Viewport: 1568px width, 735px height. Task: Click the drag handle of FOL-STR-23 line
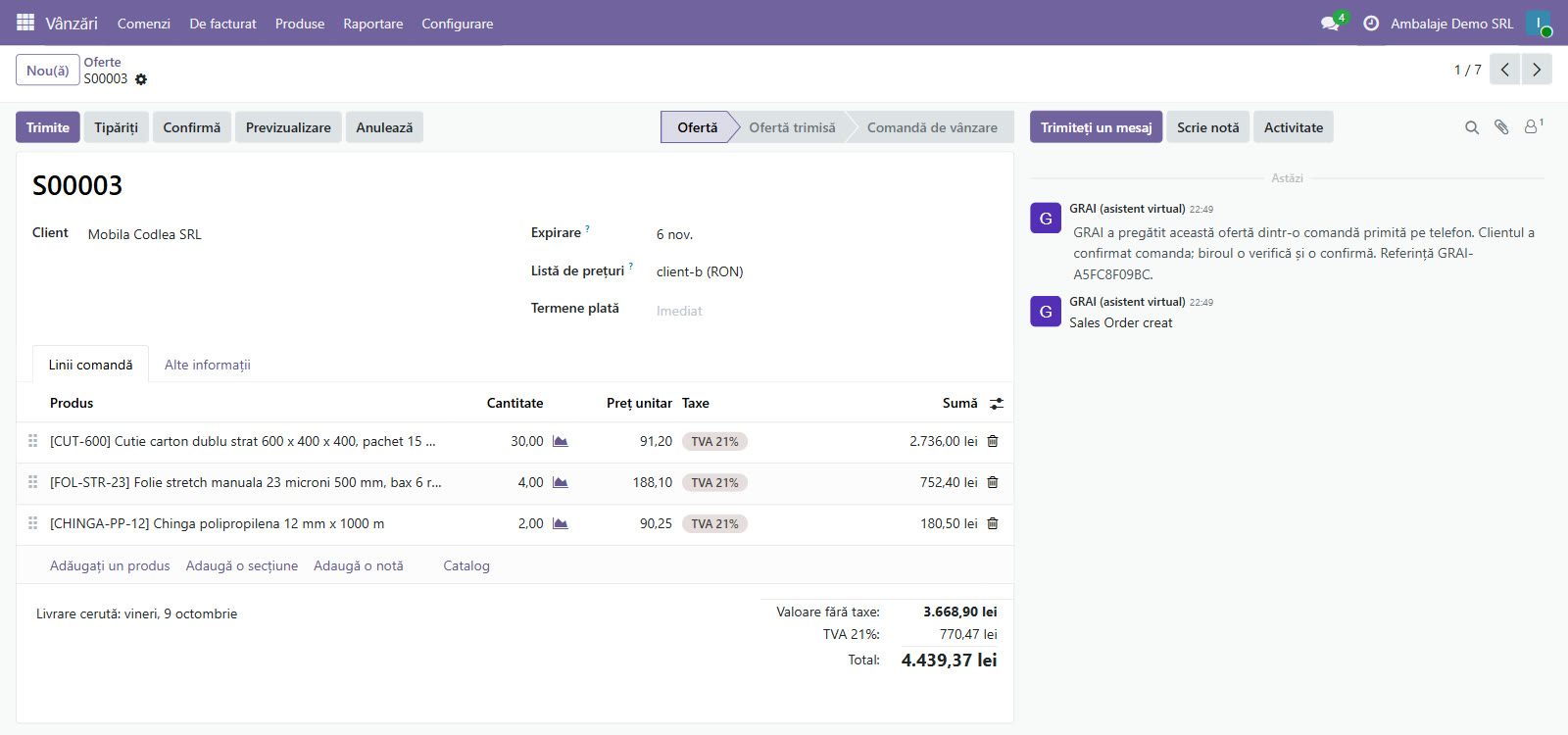(33, 483)
